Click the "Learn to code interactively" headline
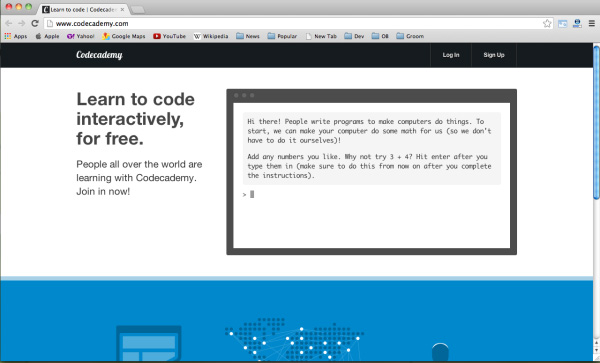600x363 pixels. 135,119
